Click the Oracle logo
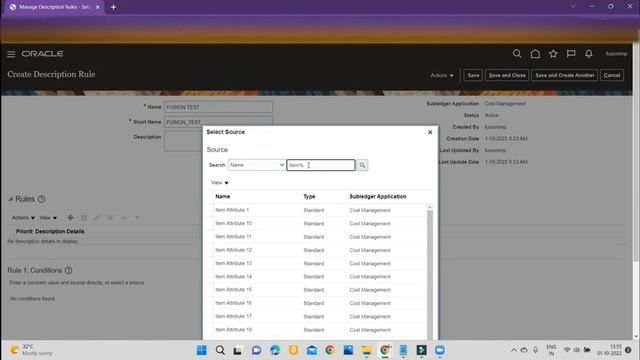 coord(42,54)
